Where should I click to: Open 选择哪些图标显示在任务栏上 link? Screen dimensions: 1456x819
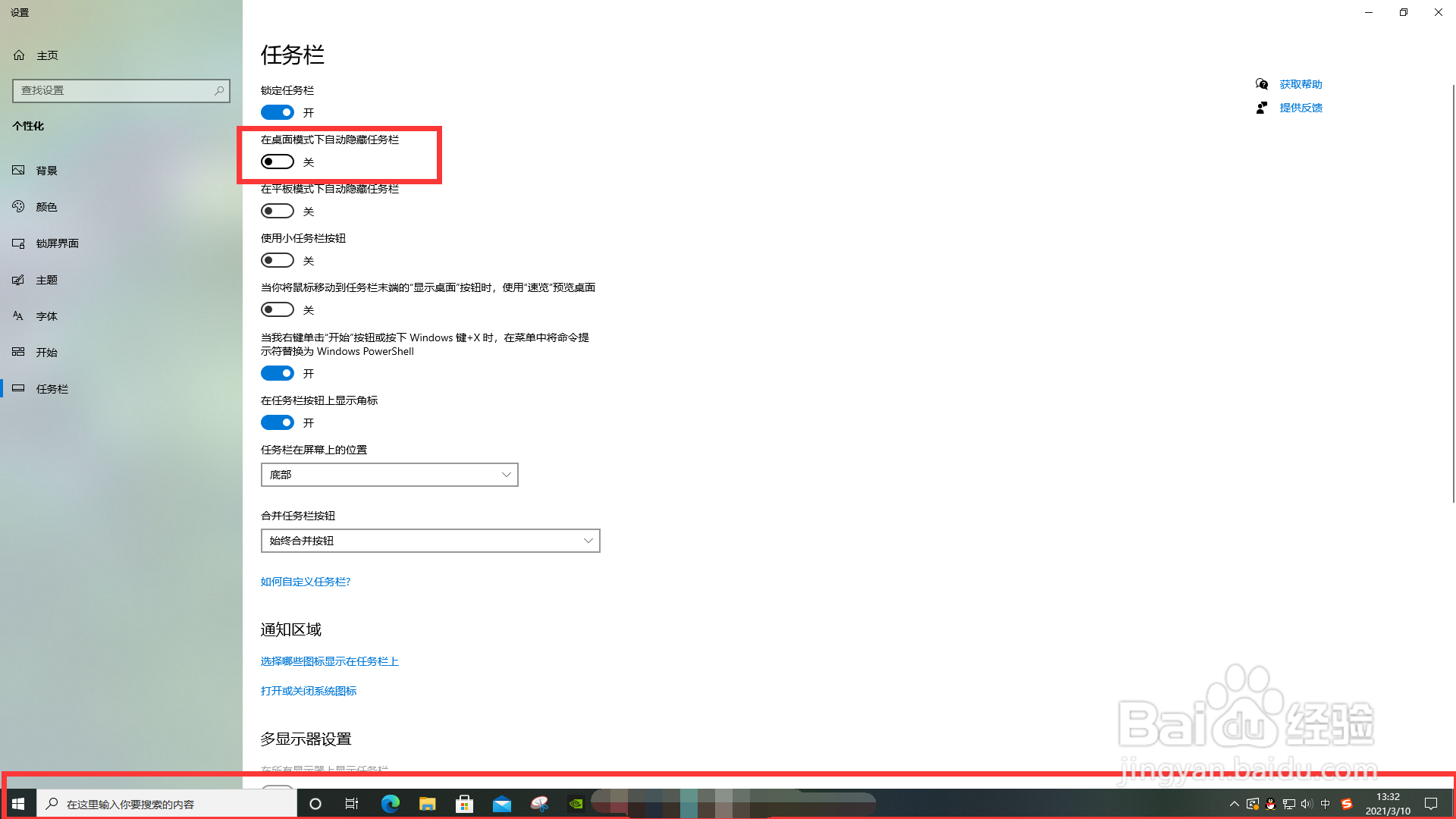pyautogui.click(x=329, y=661)
